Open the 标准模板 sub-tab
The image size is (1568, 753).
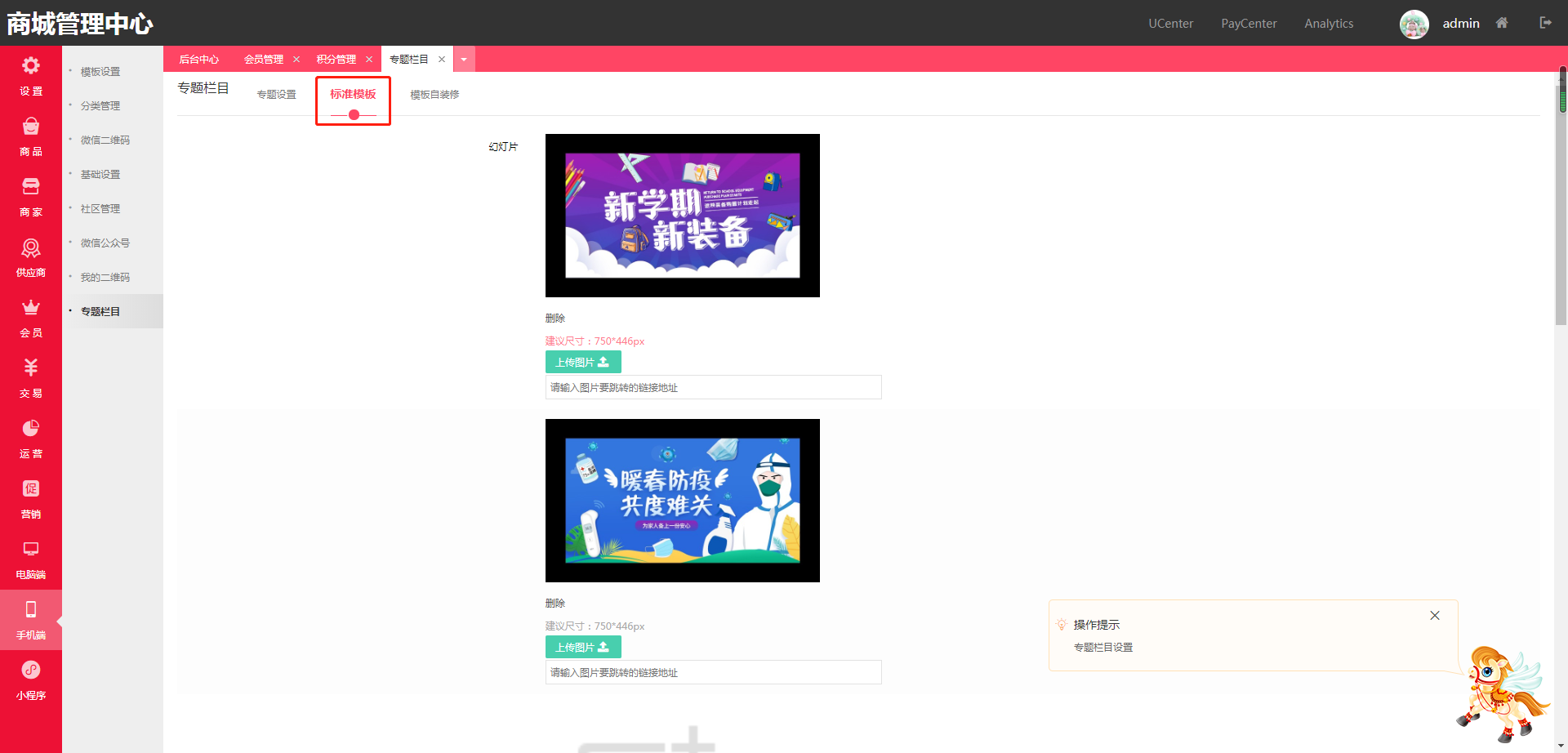[x=353, y=94]
